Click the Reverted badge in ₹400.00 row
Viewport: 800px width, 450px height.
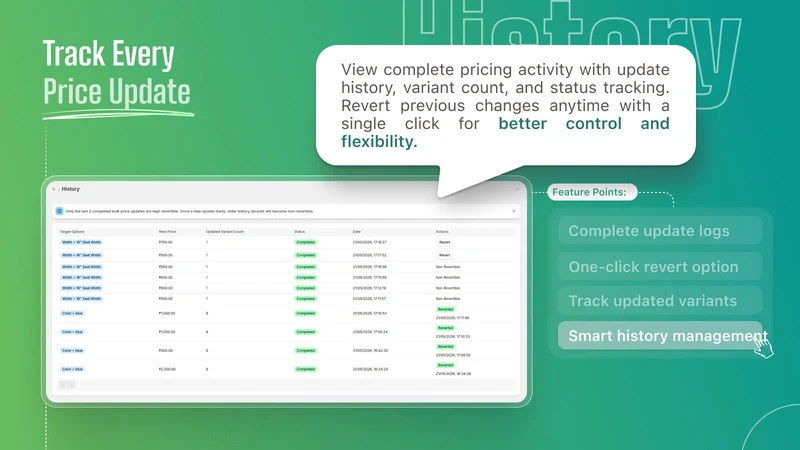coord(445,346)
